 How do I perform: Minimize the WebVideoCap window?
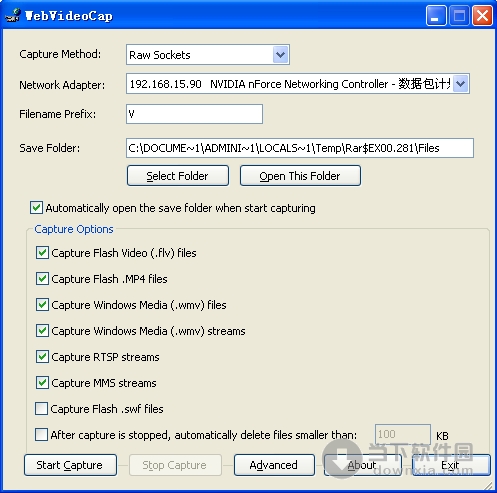(x=436, y=16)
